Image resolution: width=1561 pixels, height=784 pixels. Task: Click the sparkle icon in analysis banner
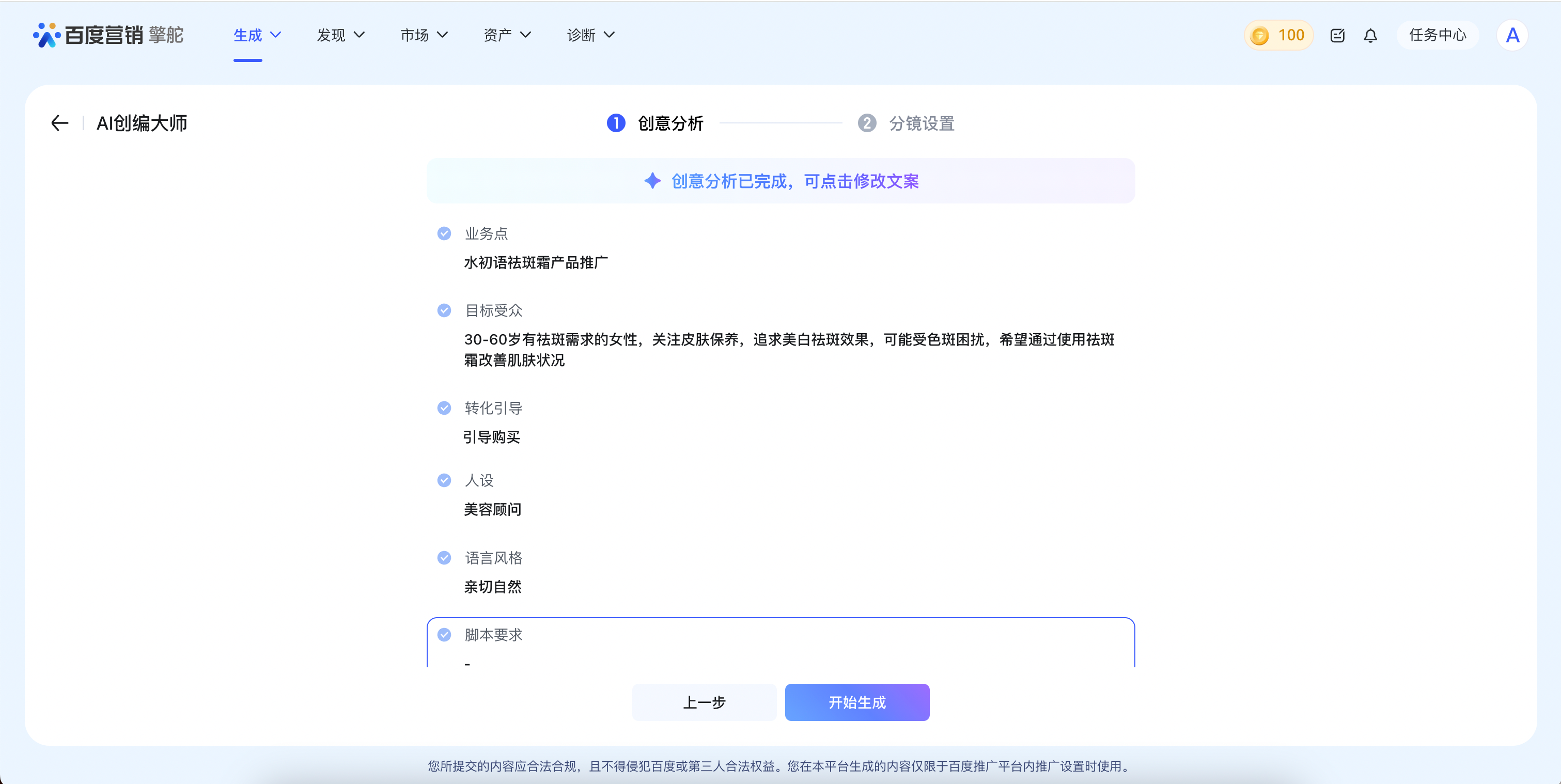(652, 181)
